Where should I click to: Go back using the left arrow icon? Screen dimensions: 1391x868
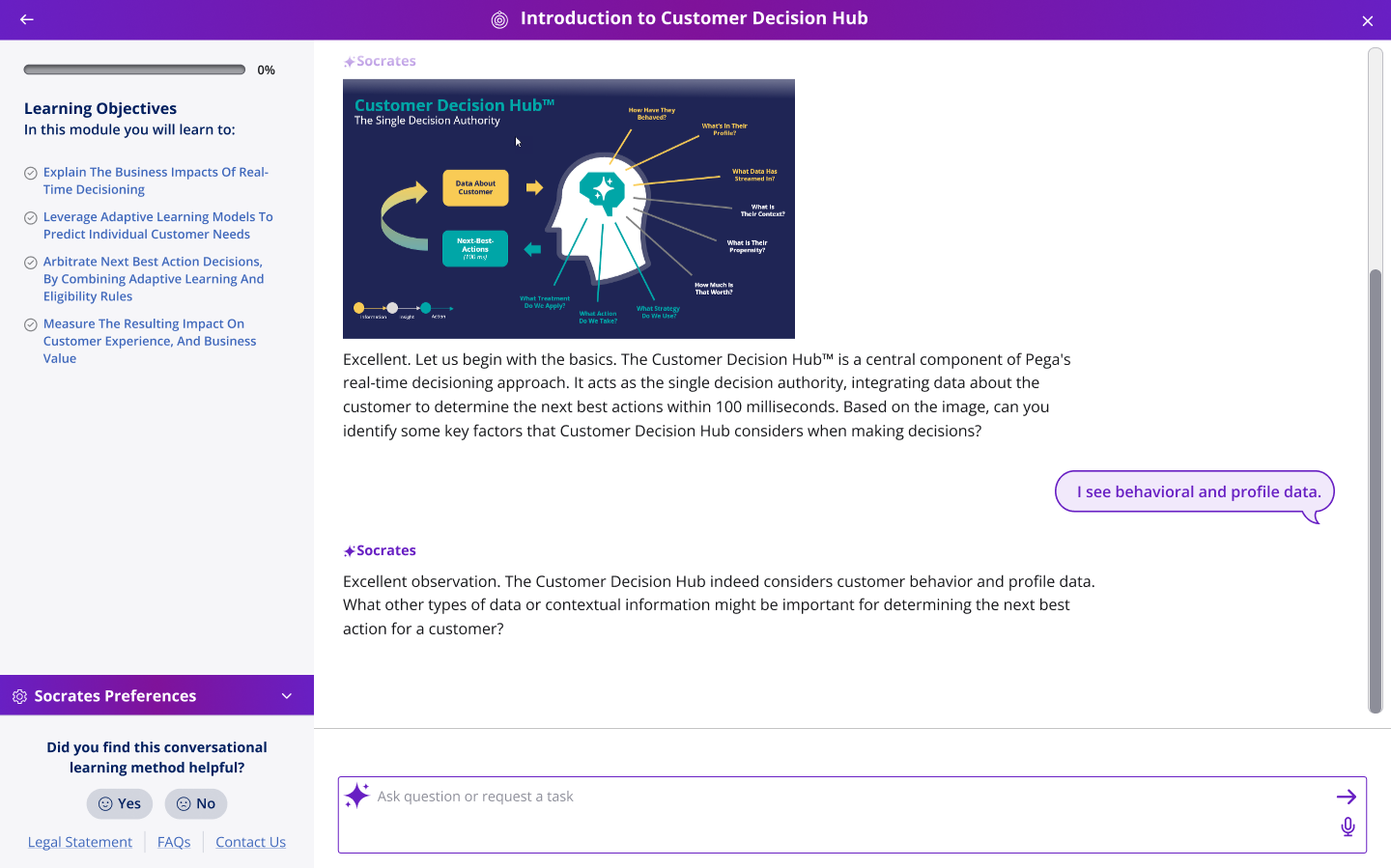click(27, 19)
